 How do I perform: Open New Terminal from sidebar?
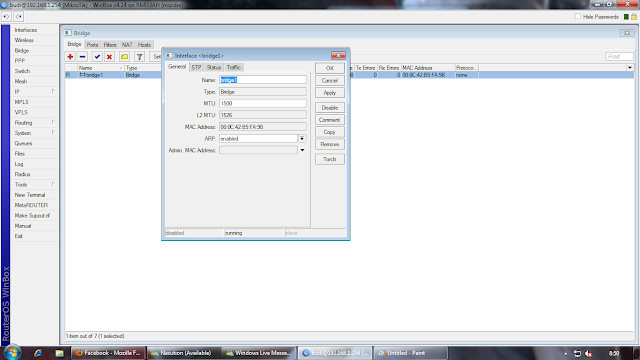tap(30, 195)
